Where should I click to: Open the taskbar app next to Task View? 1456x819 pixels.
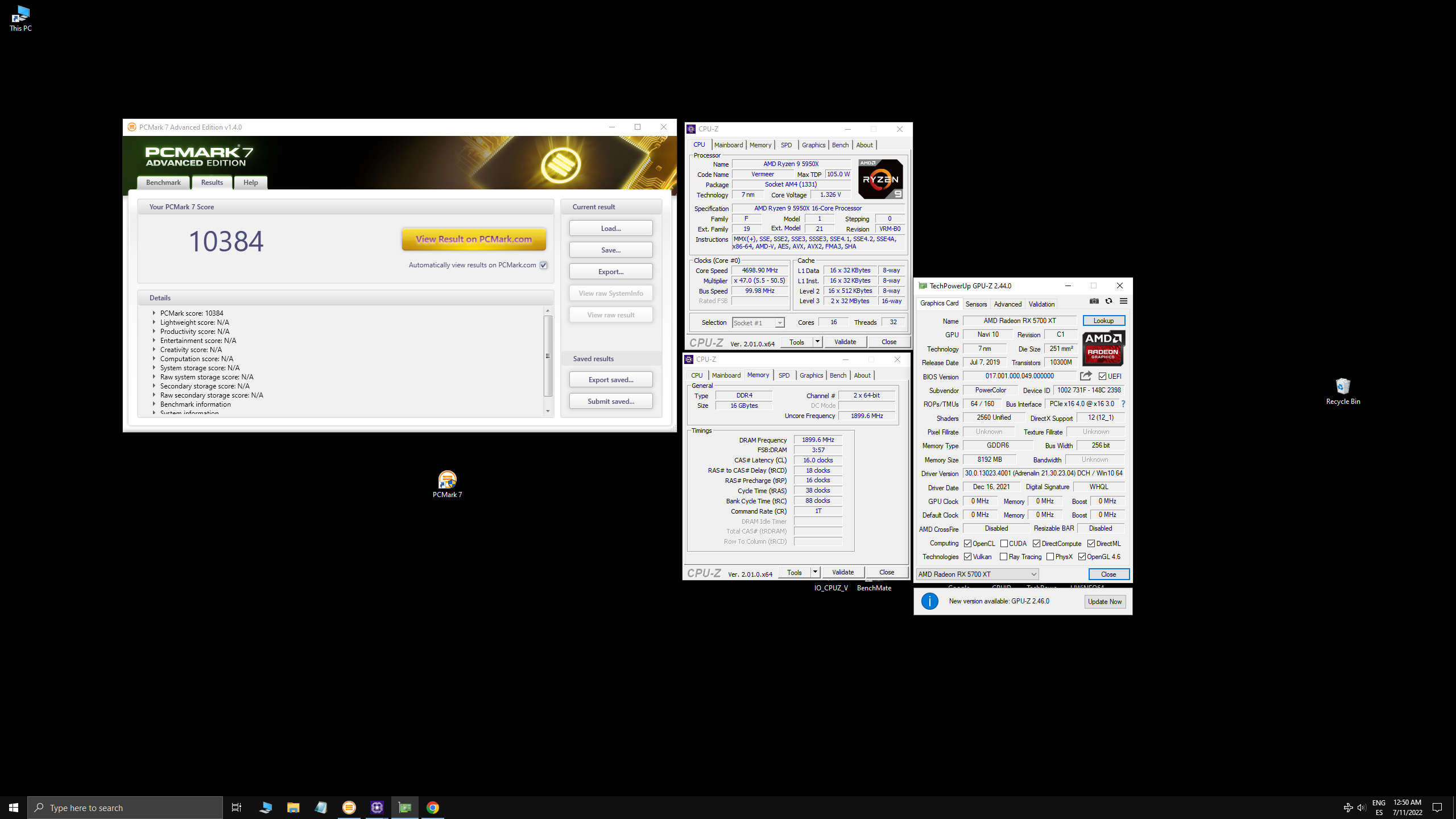pyautogui.click(x=265, y=808)
